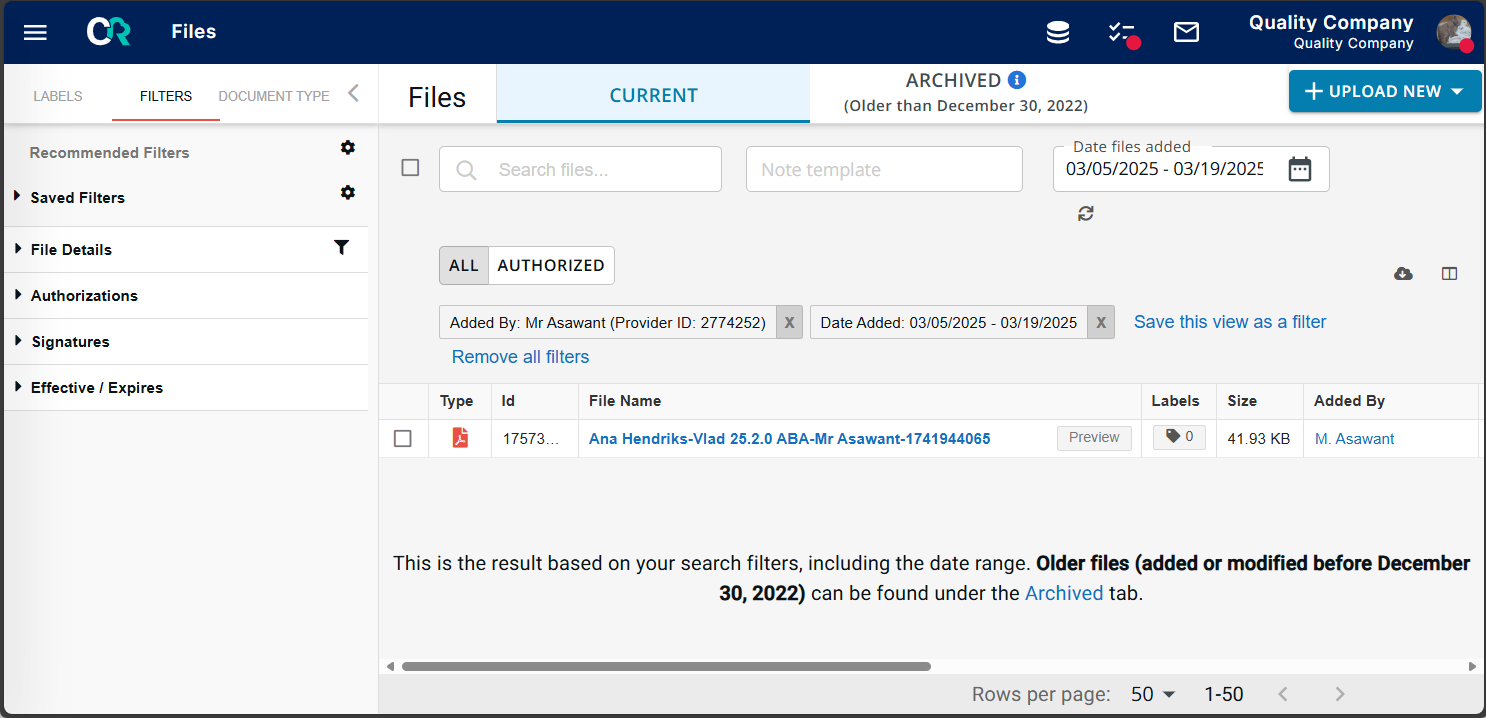Click the horizontal scrollbar thumb
1486x718 pixels.
(666, 666)
